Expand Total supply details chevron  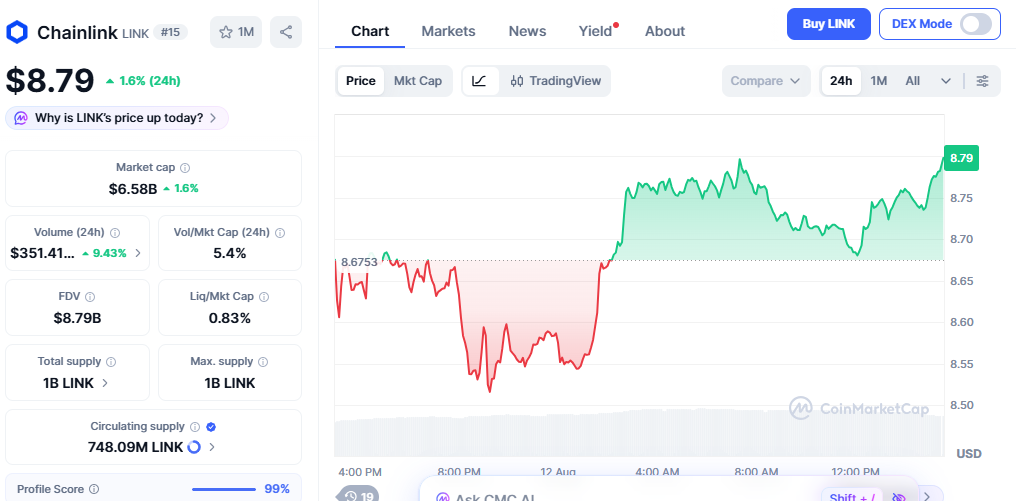coord(105,383)
